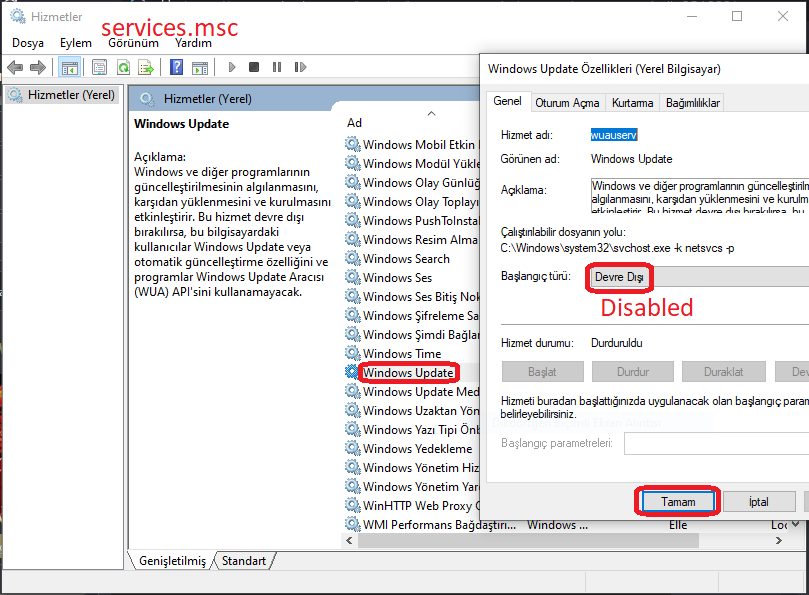Toggle the Show/Hide Console Tree icon
The height and width of the screenshot is (595, 809).
click(69, 67)
